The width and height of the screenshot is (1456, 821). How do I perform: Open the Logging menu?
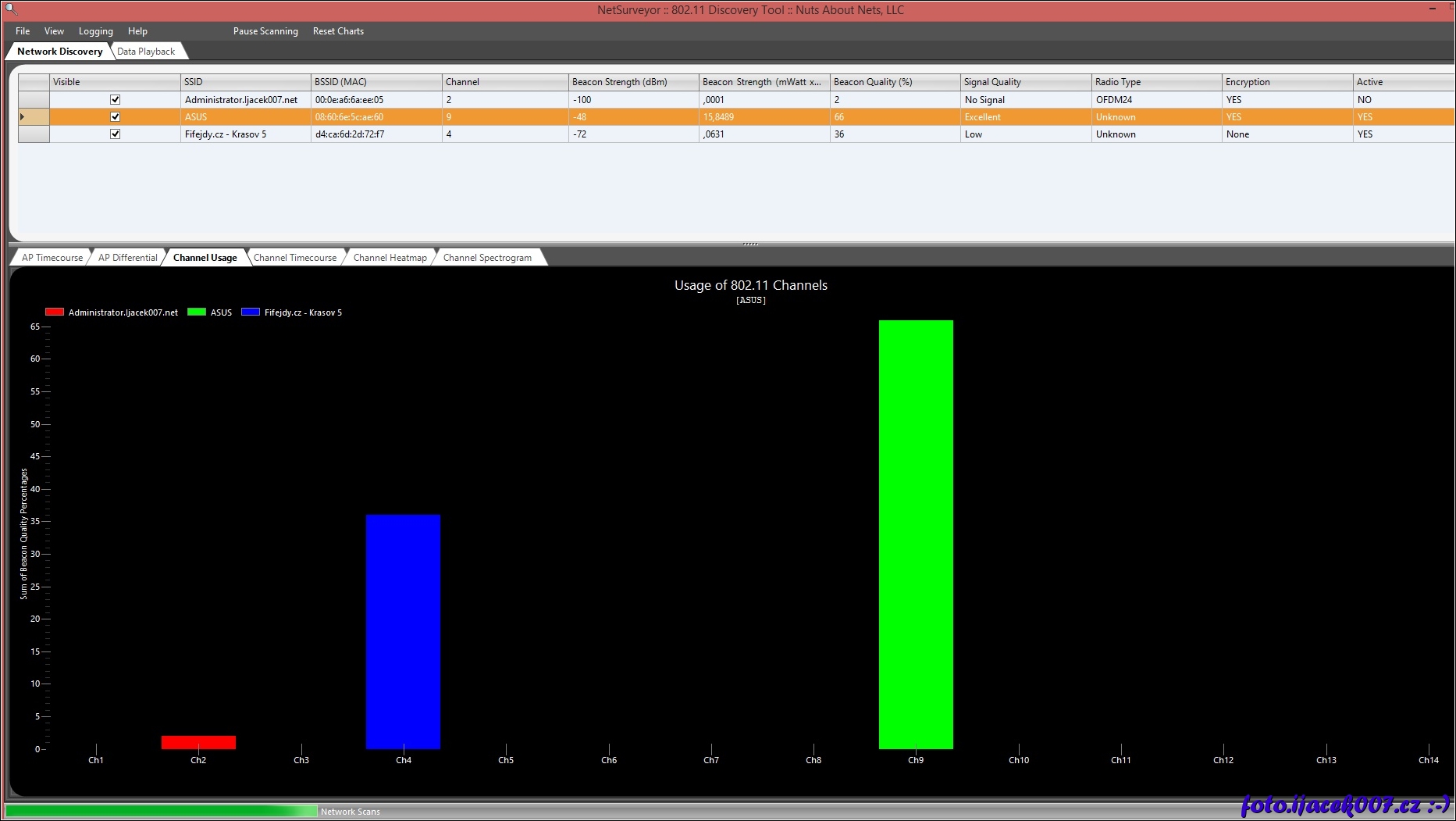[x=95, y=31]
